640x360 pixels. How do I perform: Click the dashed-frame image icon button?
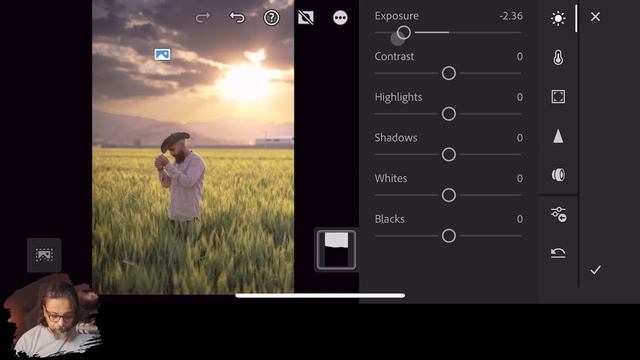[44, 255]
